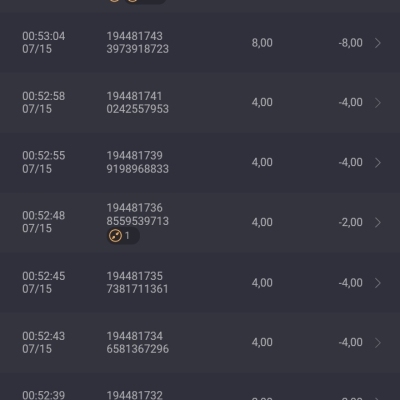The image size is (400, 400).
Task: Click transaction number 9198968833
Action: tap(138, 169)
